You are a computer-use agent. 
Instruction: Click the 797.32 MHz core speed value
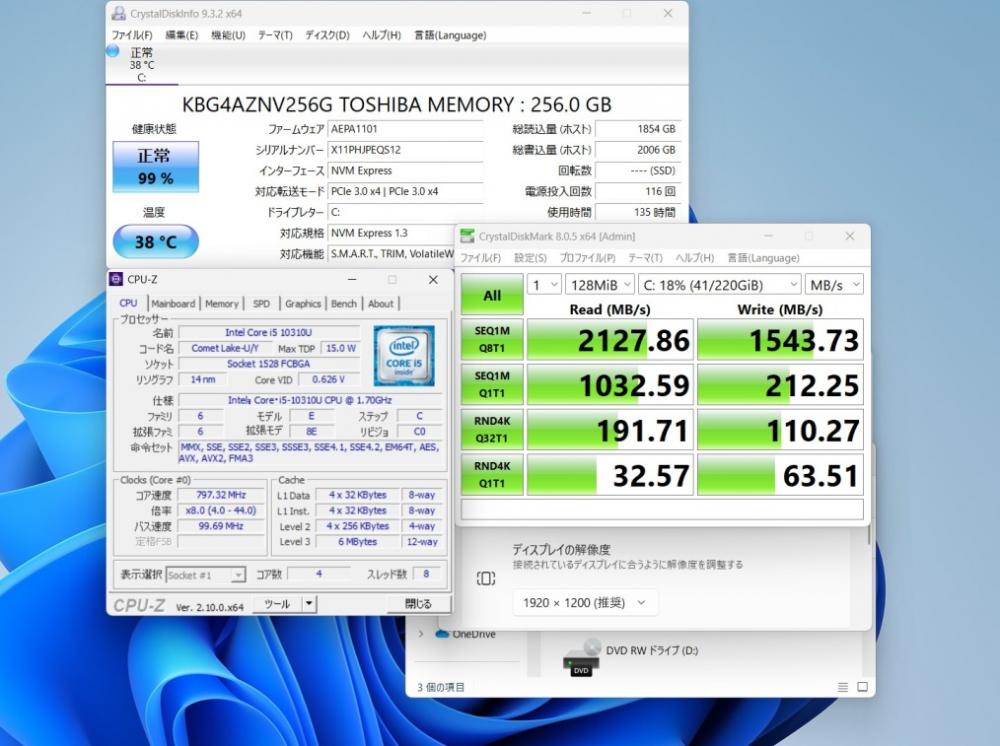tap(221, 495)
